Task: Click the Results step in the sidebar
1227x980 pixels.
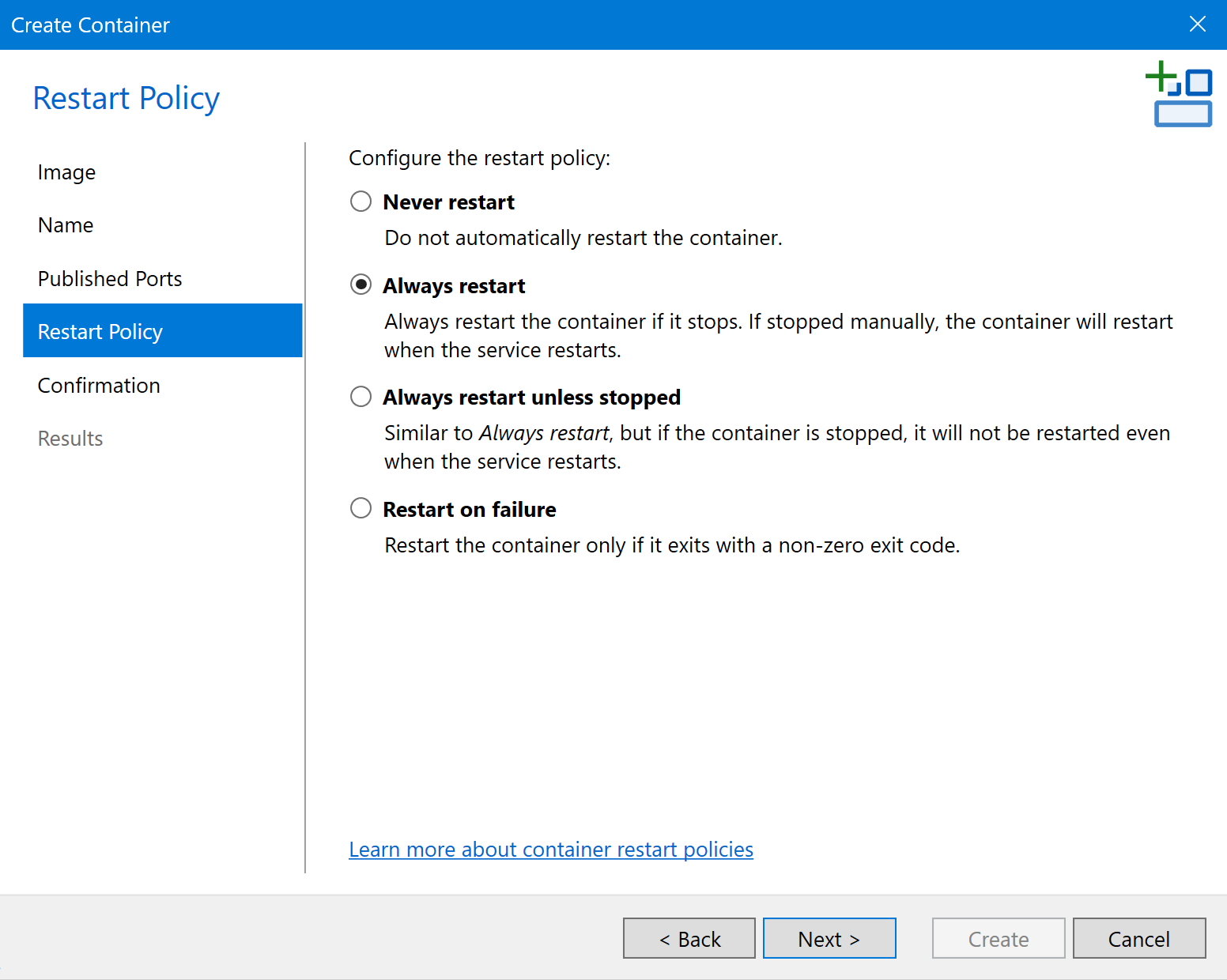Action: (x=70, y=439)
